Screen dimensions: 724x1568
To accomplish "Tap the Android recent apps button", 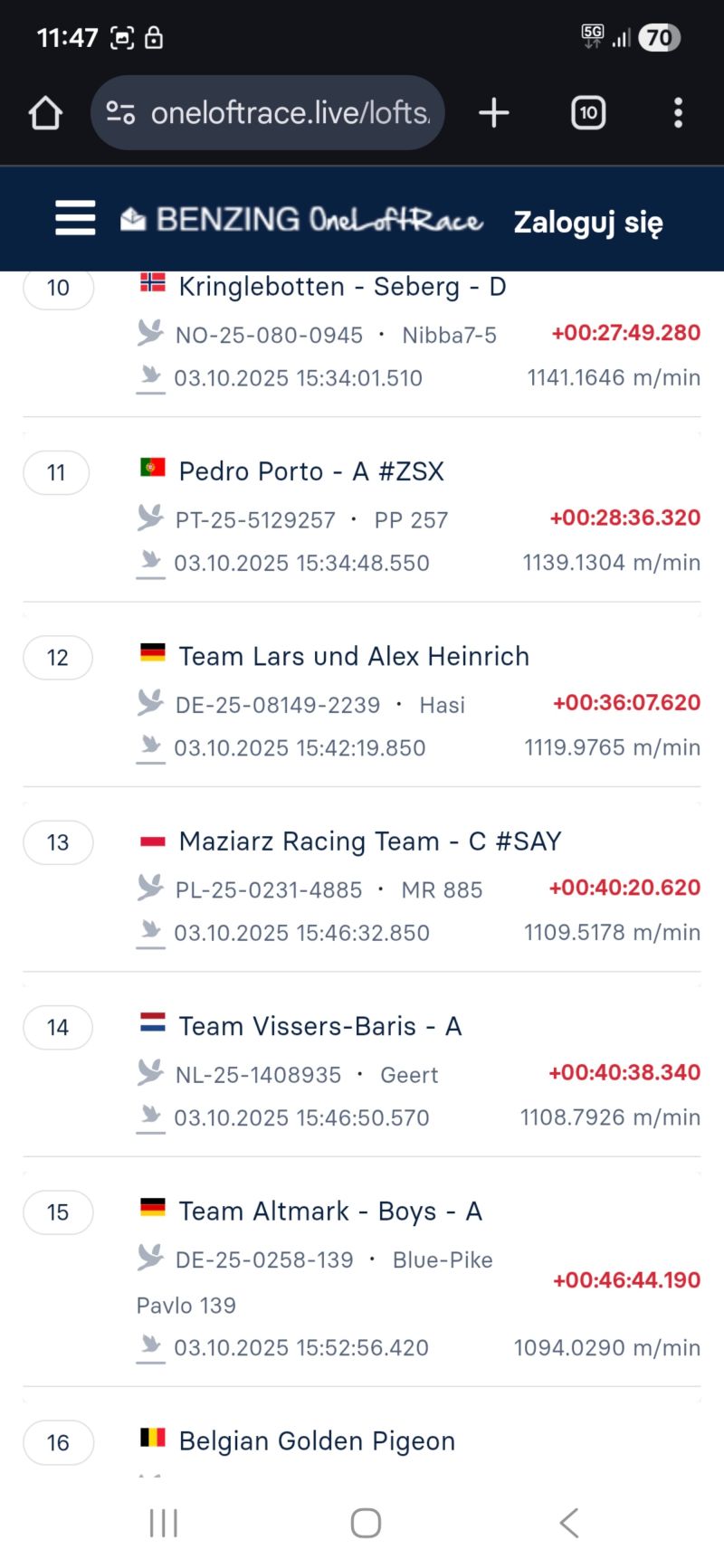I will pyautogui.click(x=164, y=1523).
